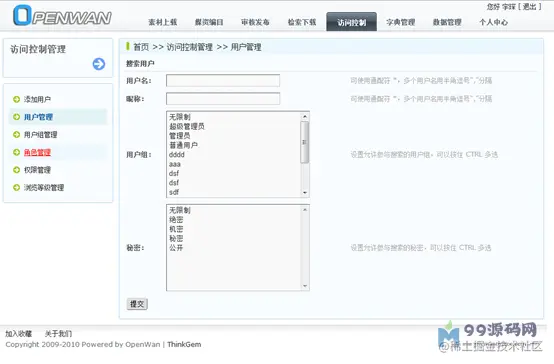Image resolution: width=554 pixels, height=364 pixels.
Task: Open the 检索下载 tab
Action: [302, 22]
